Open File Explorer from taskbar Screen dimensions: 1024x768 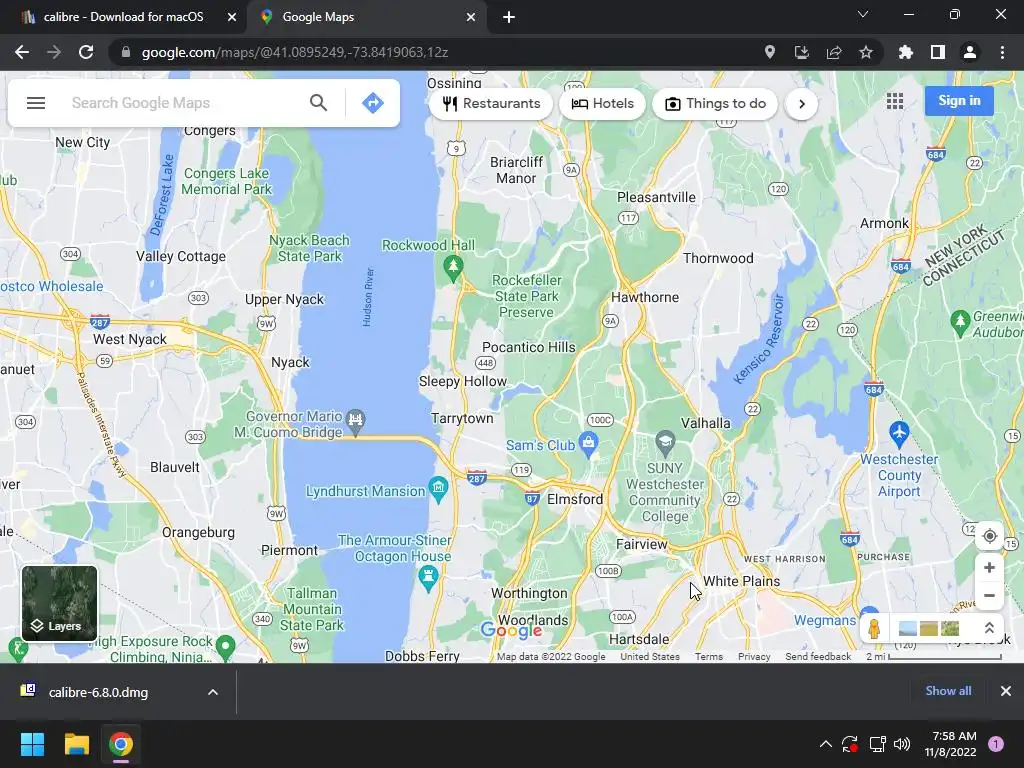(76, 744)
